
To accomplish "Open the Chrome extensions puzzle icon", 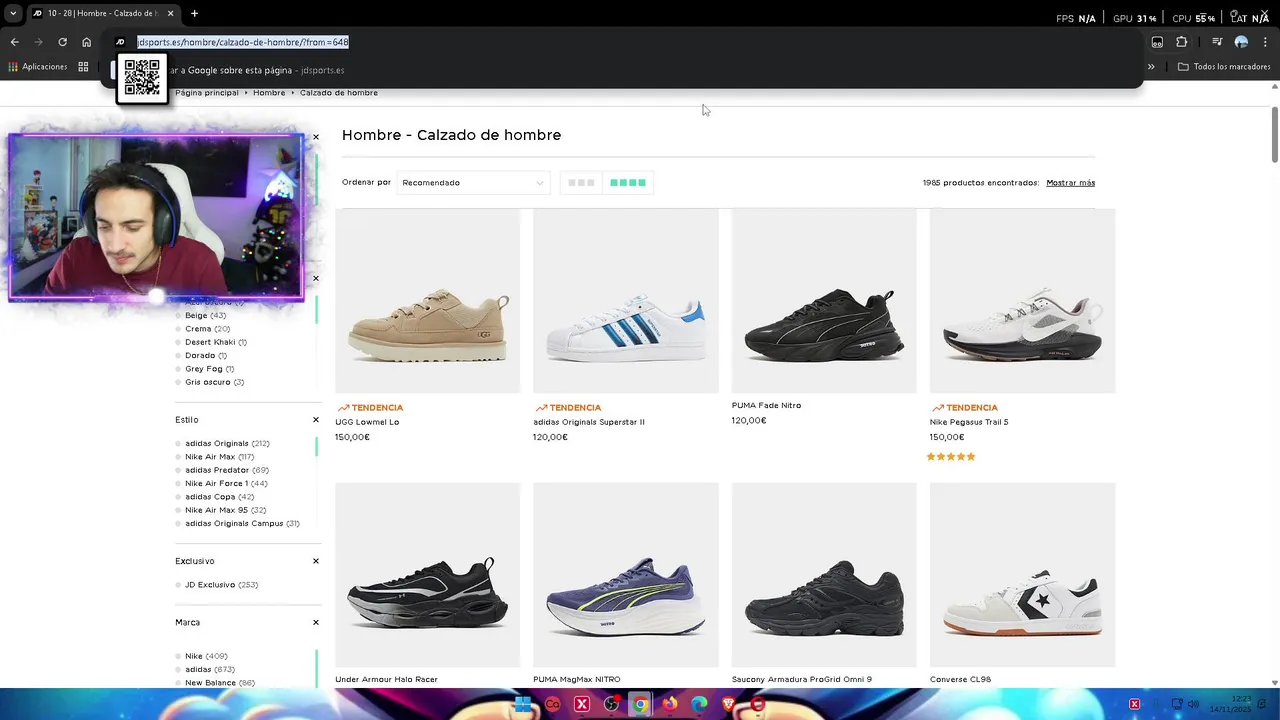I will click(1182, 42).
